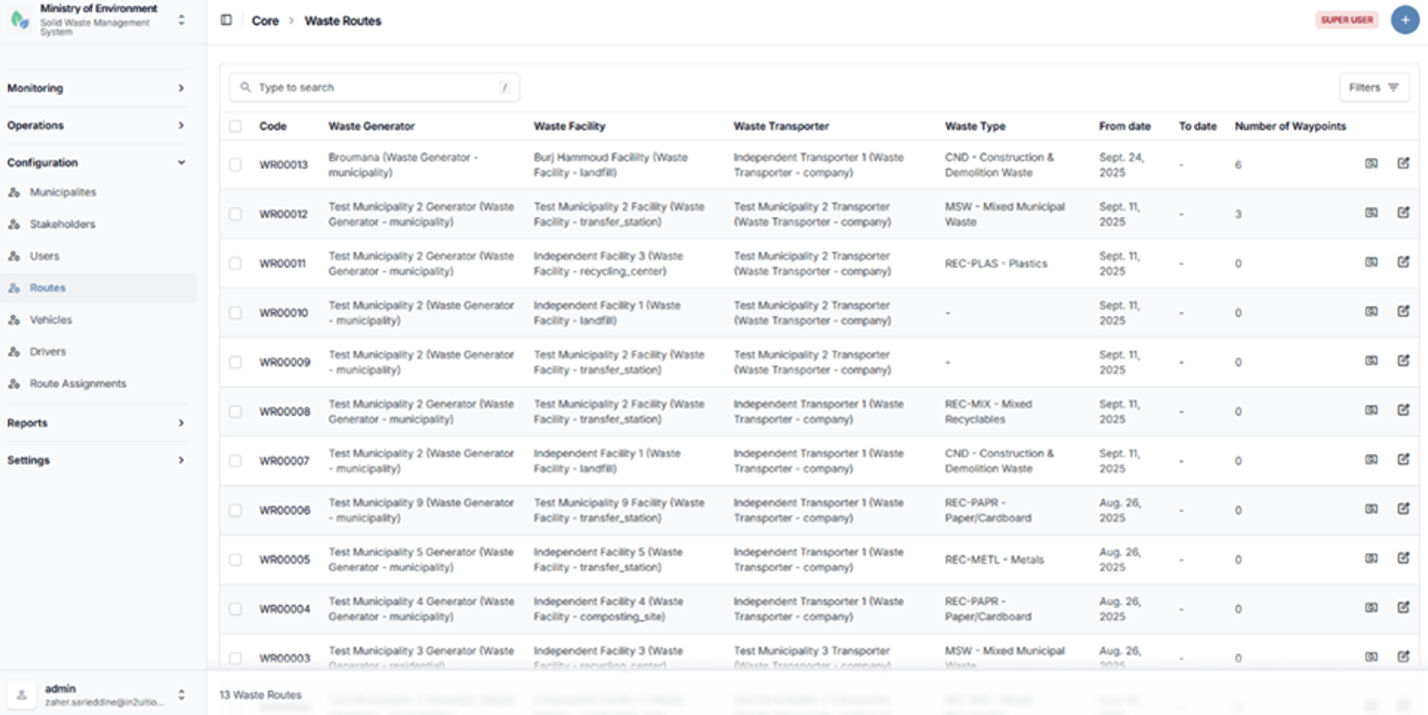Screen dimensions: 1428x715
Task: Expand the Reports sidebar section
Action: 98,423
